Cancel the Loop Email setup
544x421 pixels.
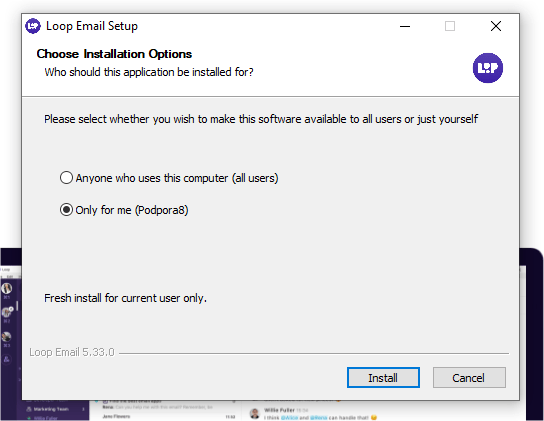point(469,377)
